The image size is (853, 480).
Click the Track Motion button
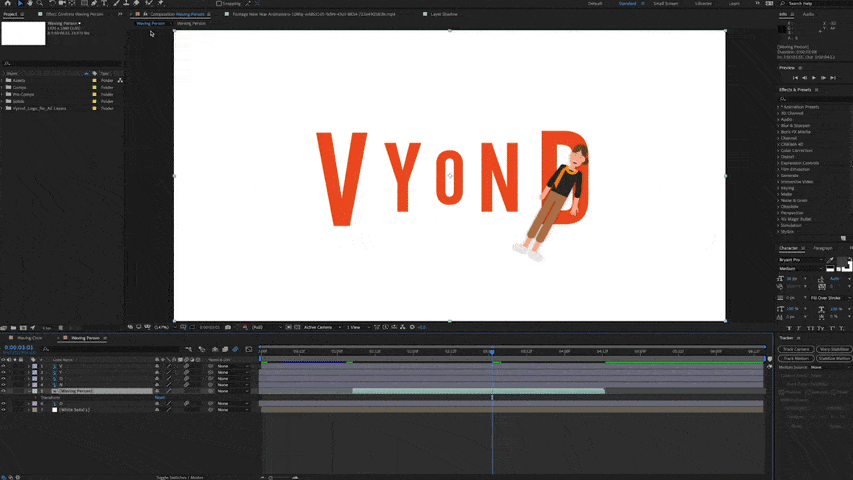796,359
